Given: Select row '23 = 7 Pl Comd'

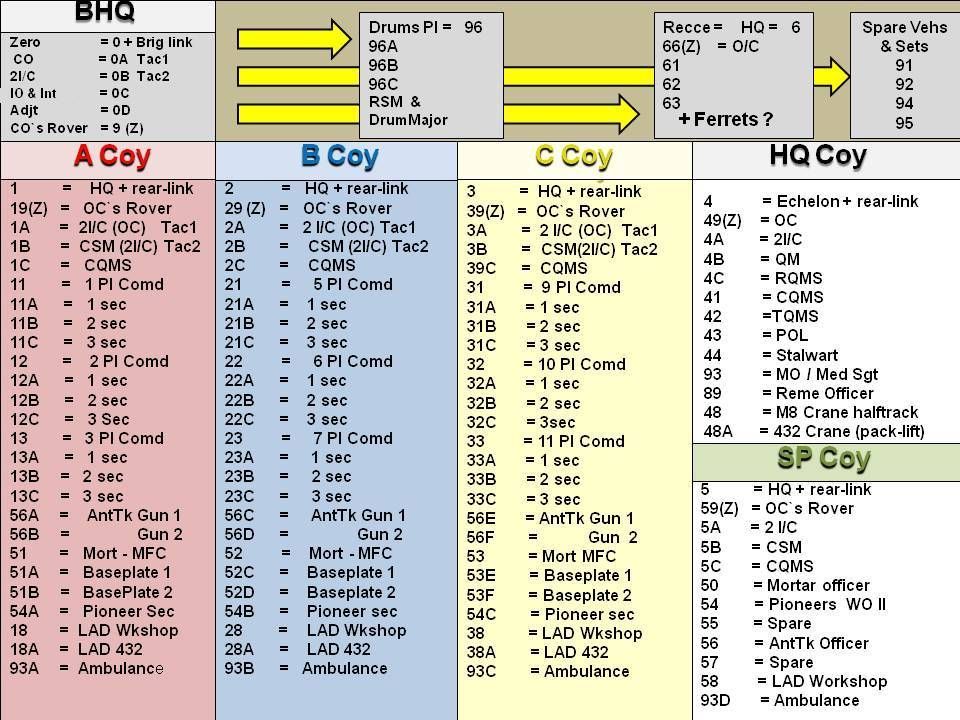Looking at the screenshot, I should click(x=309, y=438).
